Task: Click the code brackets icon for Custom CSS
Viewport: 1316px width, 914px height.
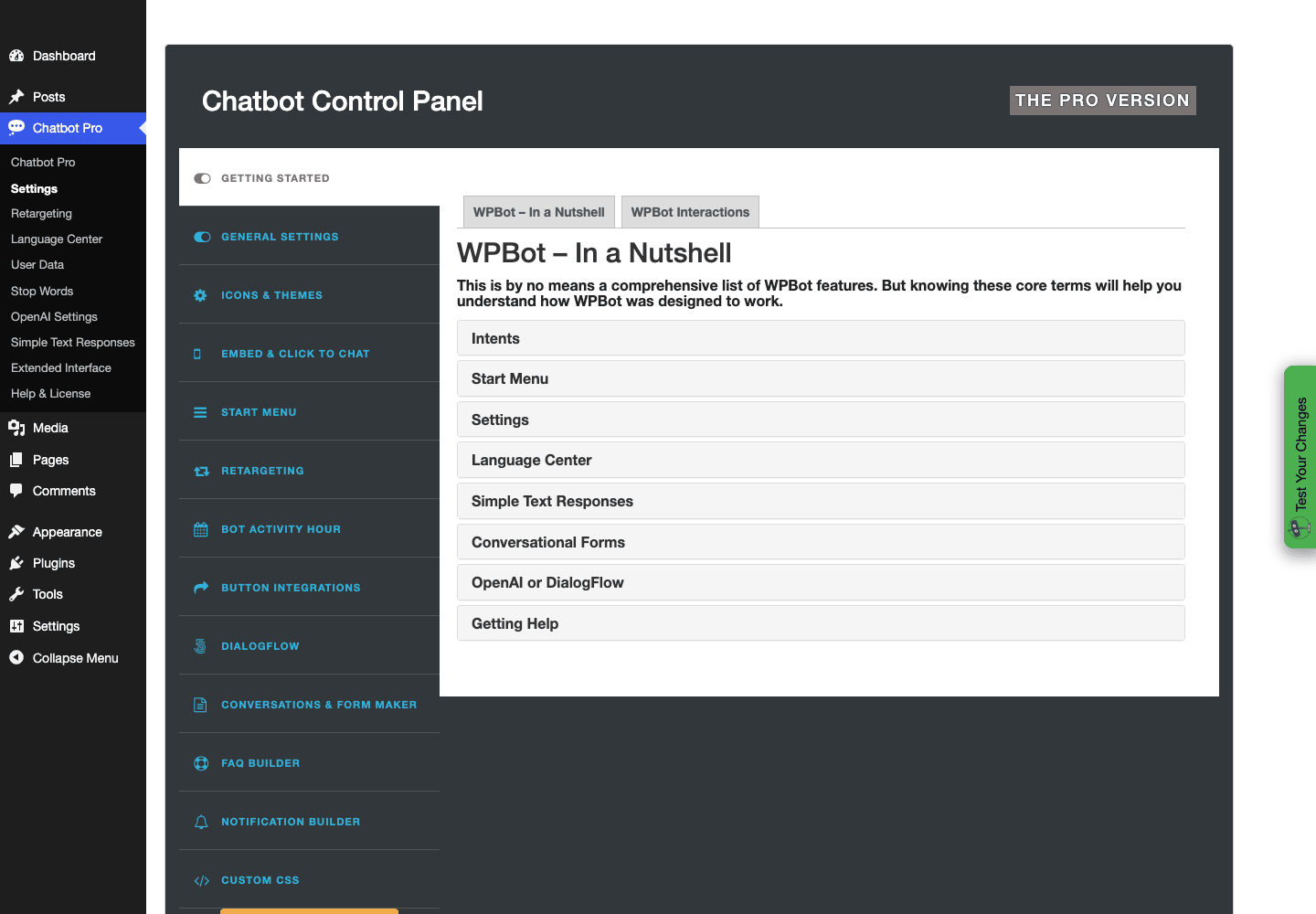Action: pos(201,880)
